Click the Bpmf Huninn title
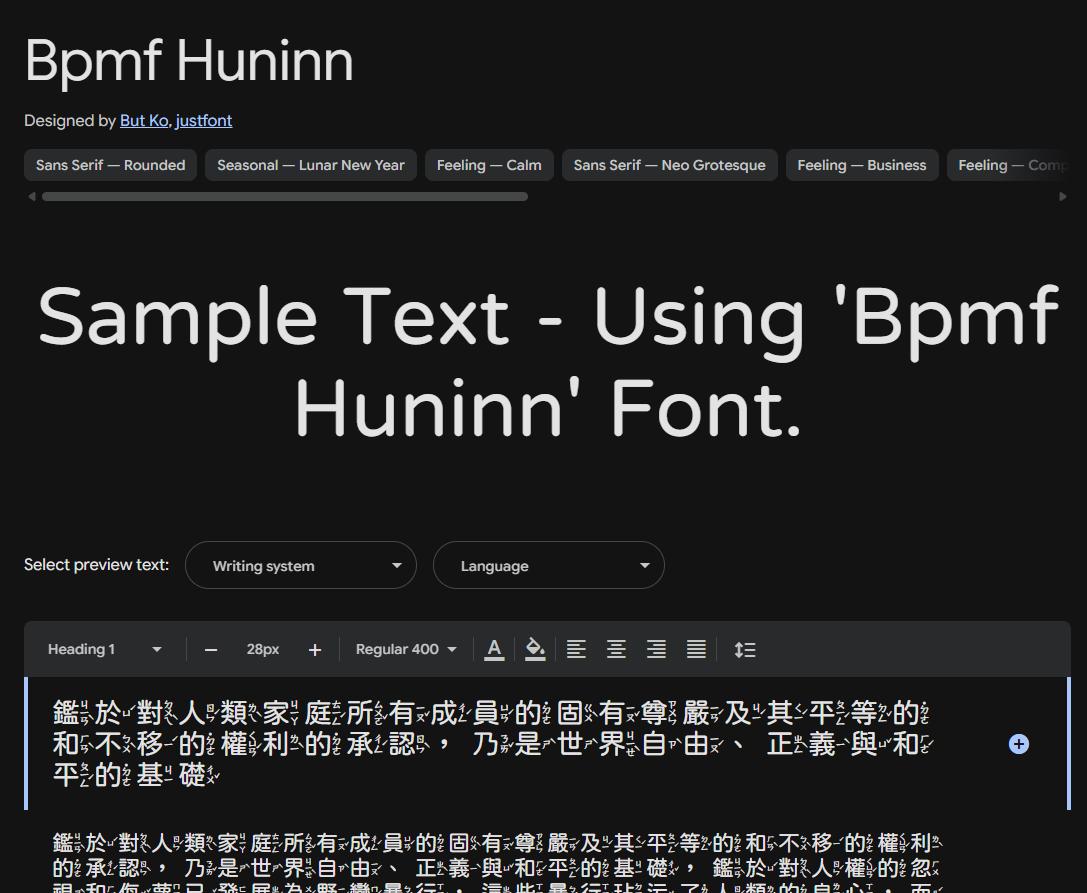Screen dimensions: 1087x893 189,61
